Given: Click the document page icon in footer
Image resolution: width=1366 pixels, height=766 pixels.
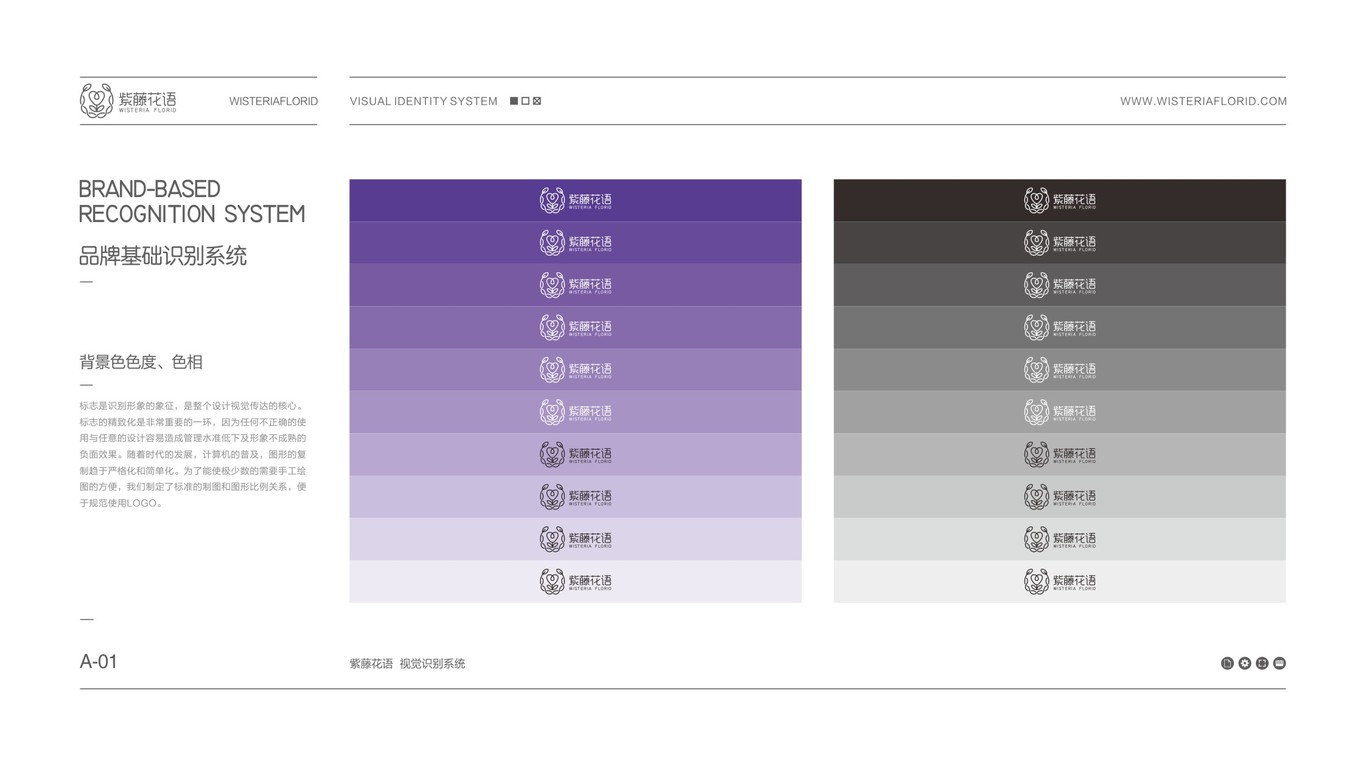Looking at the screenshot, I should [1227, 663].
